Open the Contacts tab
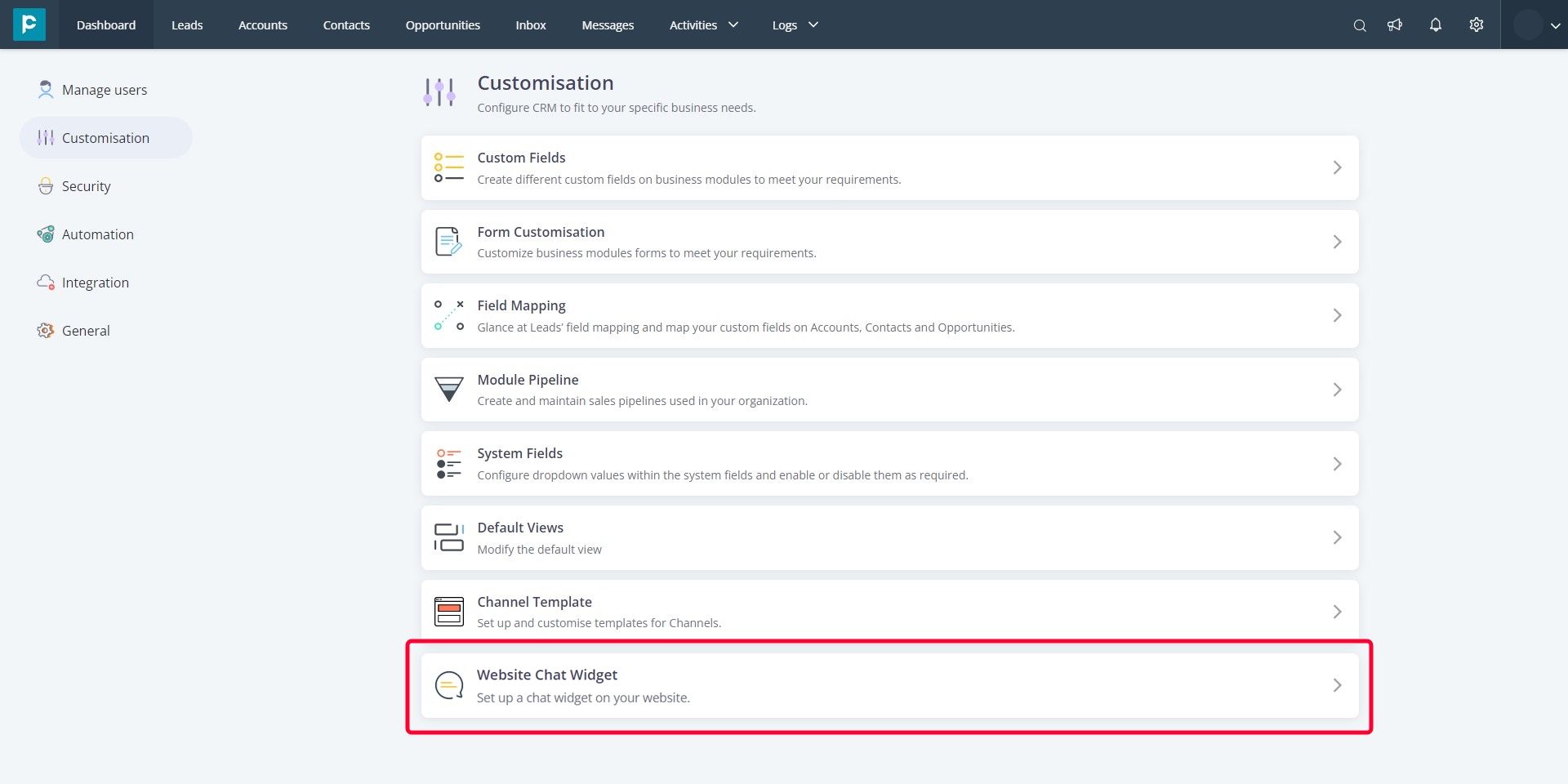The image size is (1568, 784). (346, 25)
